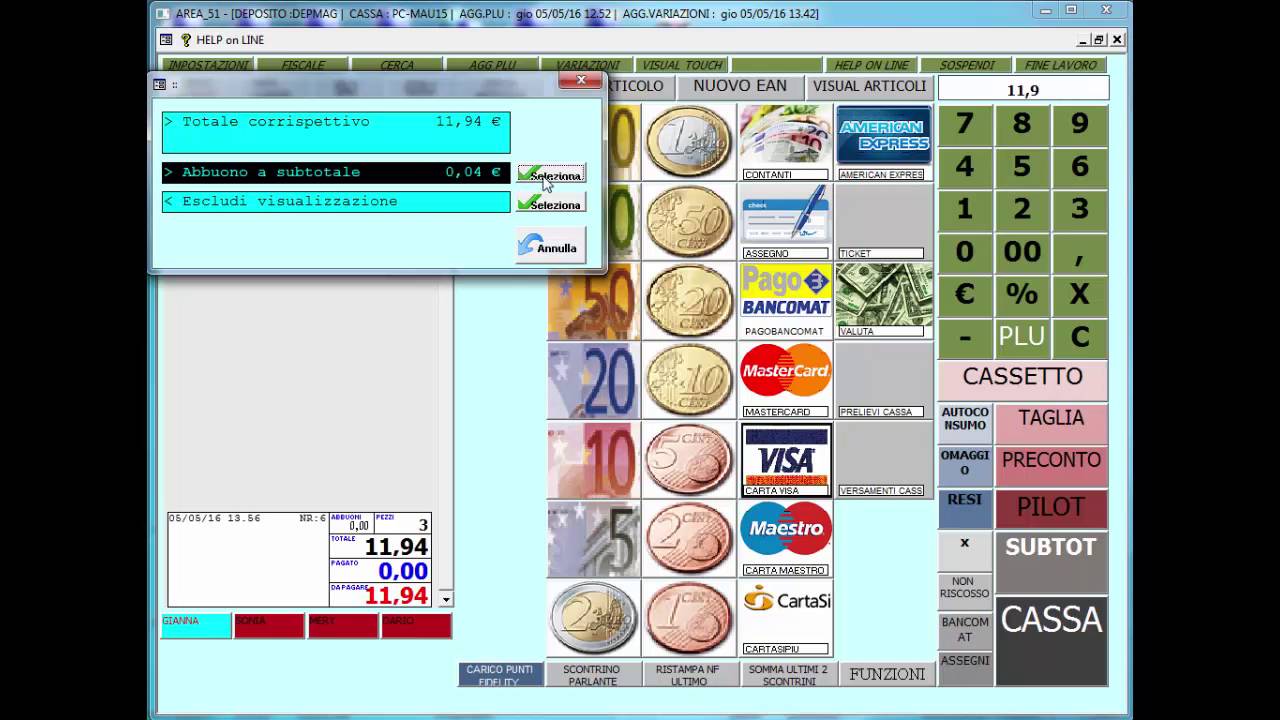Select MasterCard payment

785,380
